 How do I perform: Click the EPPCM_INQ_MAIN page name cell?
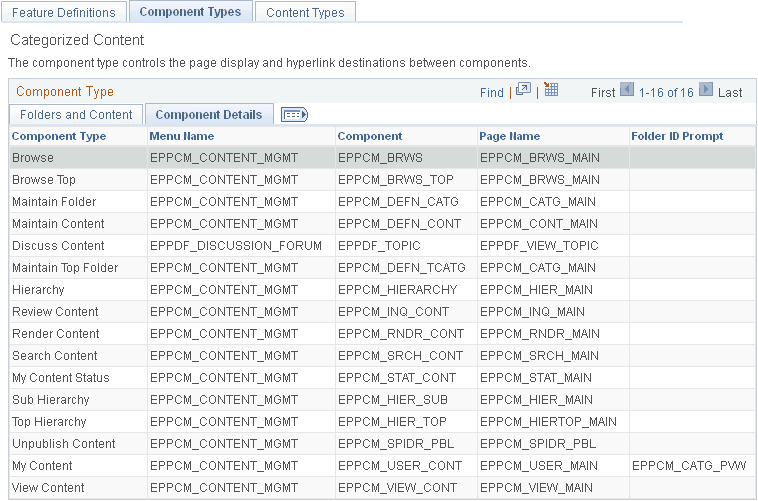553,312
